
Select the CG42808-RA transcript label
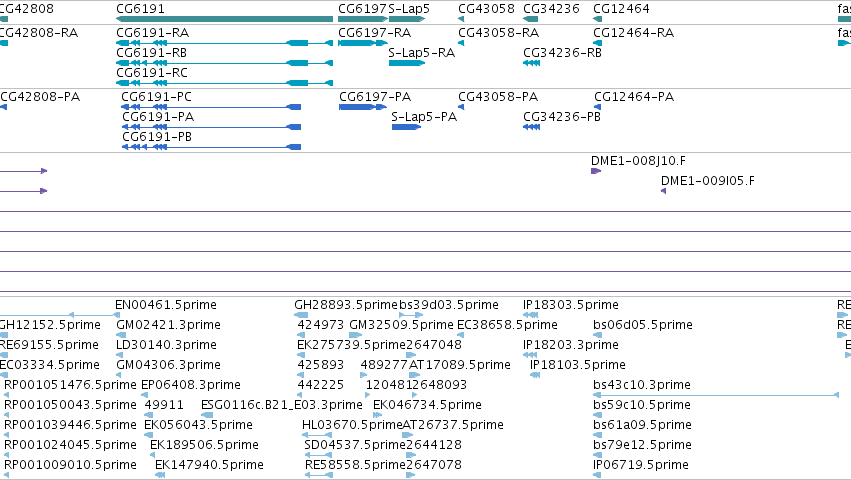39,33
